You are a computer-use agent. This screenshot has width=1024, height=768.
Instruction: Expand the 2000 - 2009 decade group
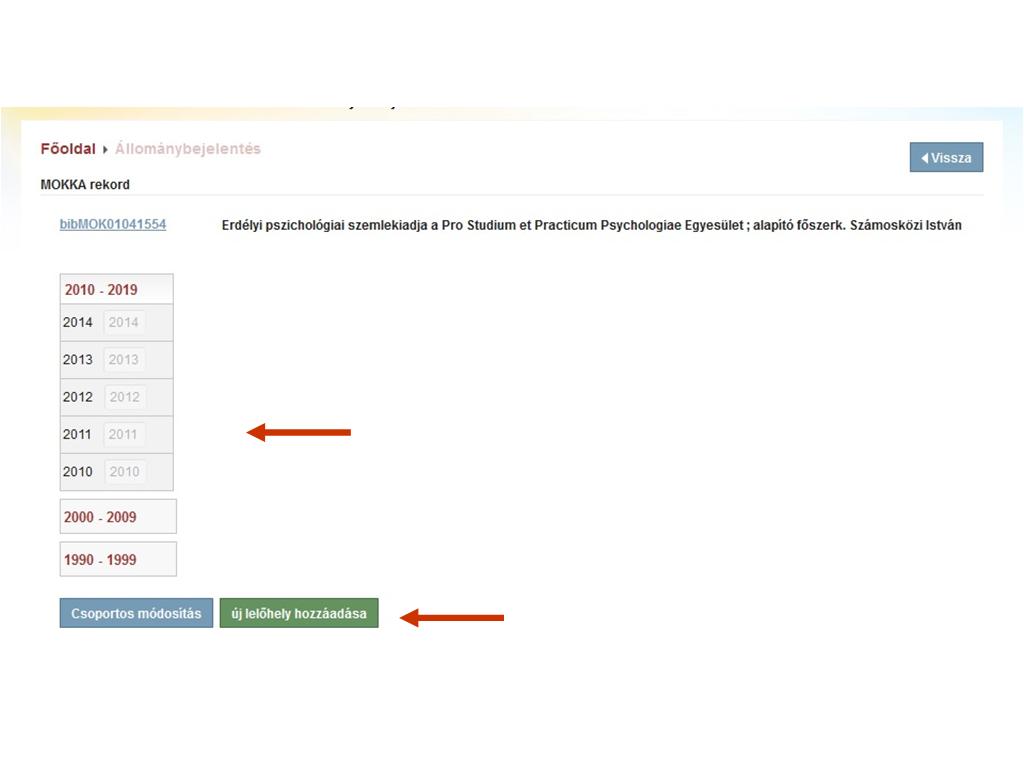[x=100, y=517]
